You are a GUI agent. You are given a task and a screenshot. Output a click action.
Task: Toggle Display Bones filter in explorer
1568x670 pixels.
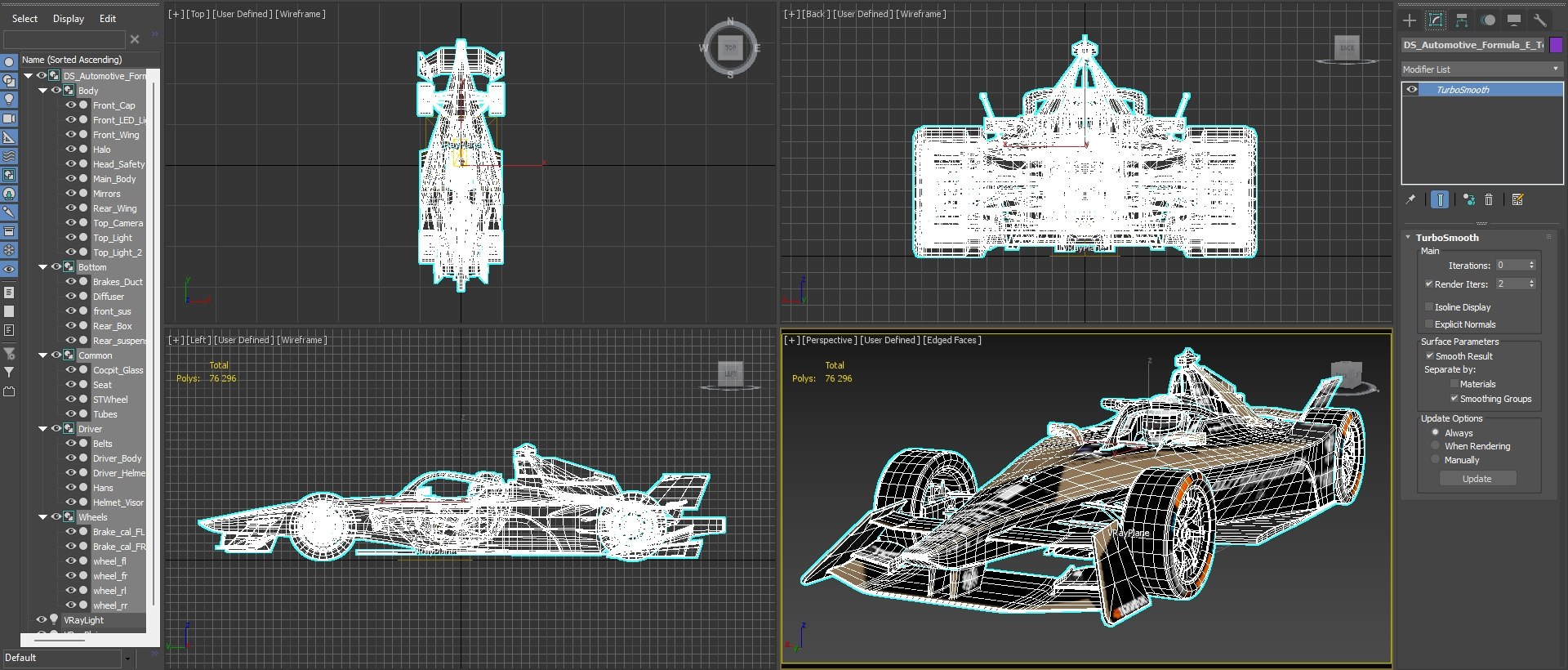tap(9, 212)
